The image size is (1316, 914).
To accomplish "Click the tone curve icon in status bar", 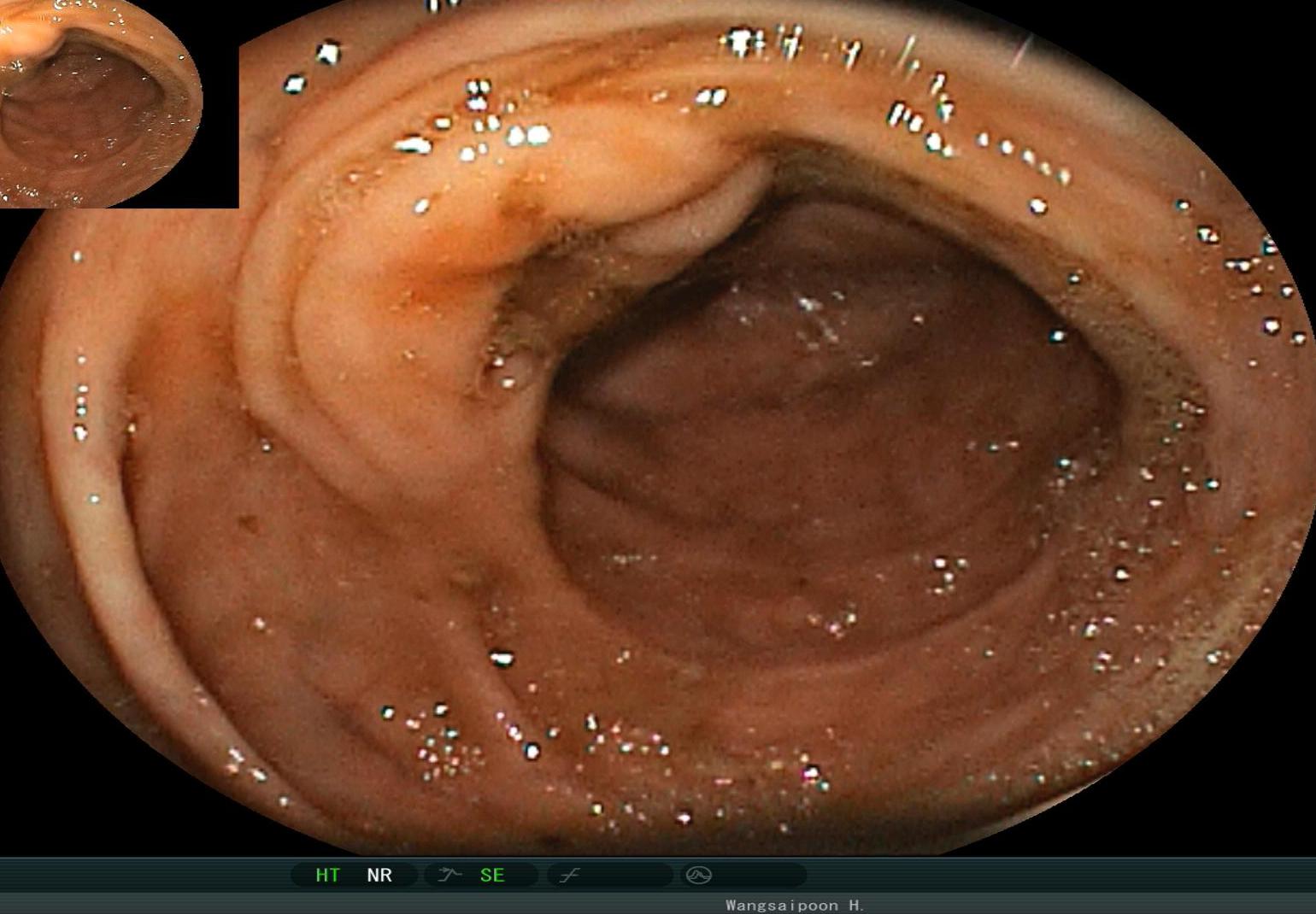I will (x=570, y=875).
